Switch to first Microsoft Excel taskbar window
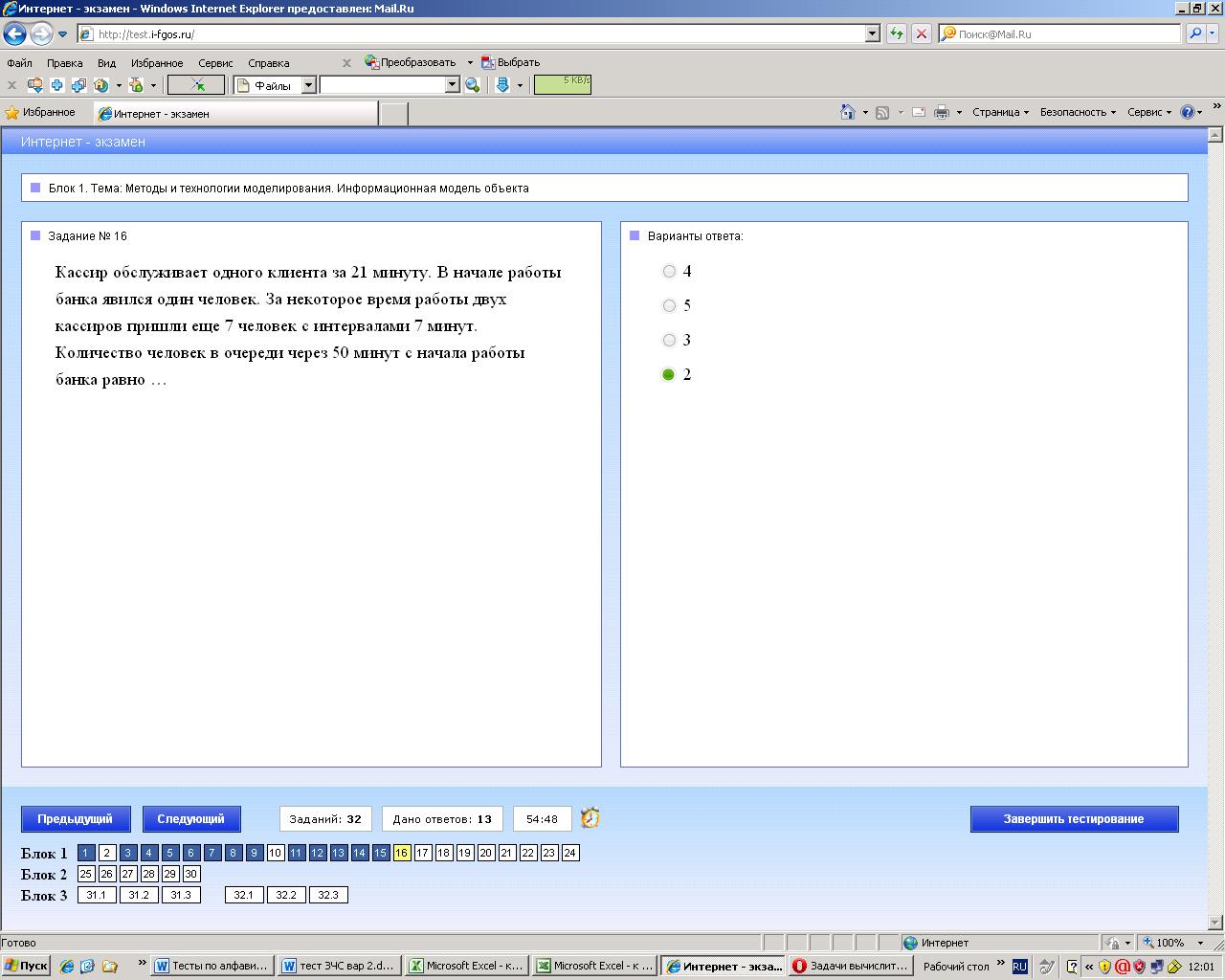1225x980 pixels. [x=467, y=967]
